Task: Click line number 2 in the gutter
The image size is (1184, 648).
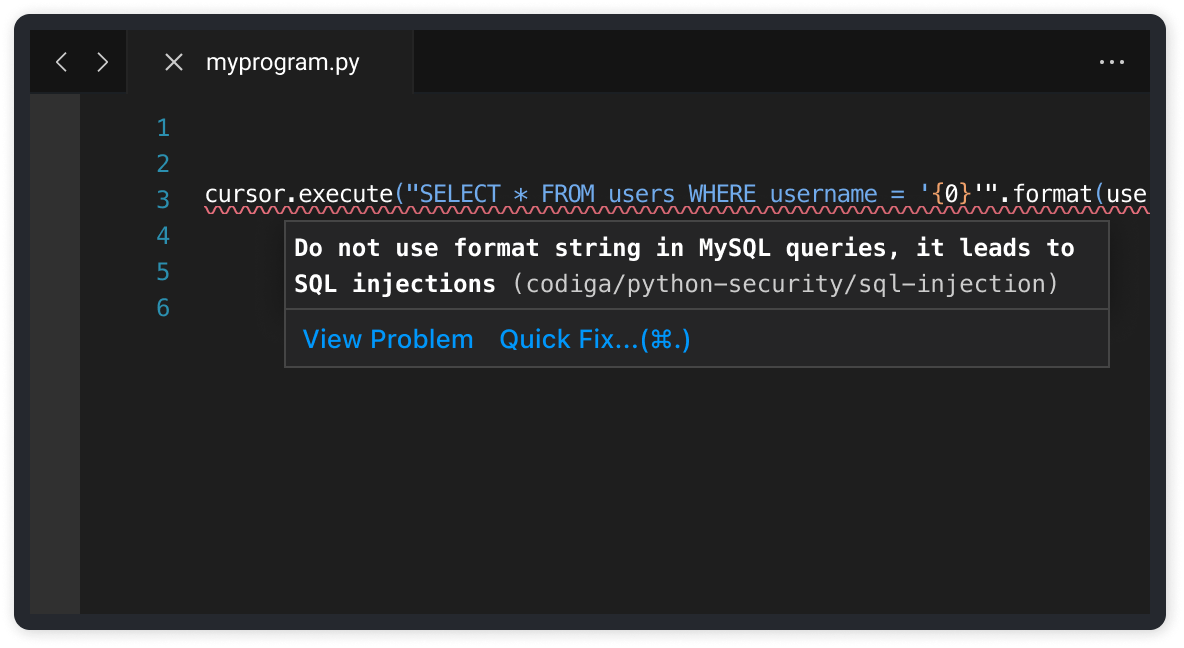Action: click(x=163, y=163)
